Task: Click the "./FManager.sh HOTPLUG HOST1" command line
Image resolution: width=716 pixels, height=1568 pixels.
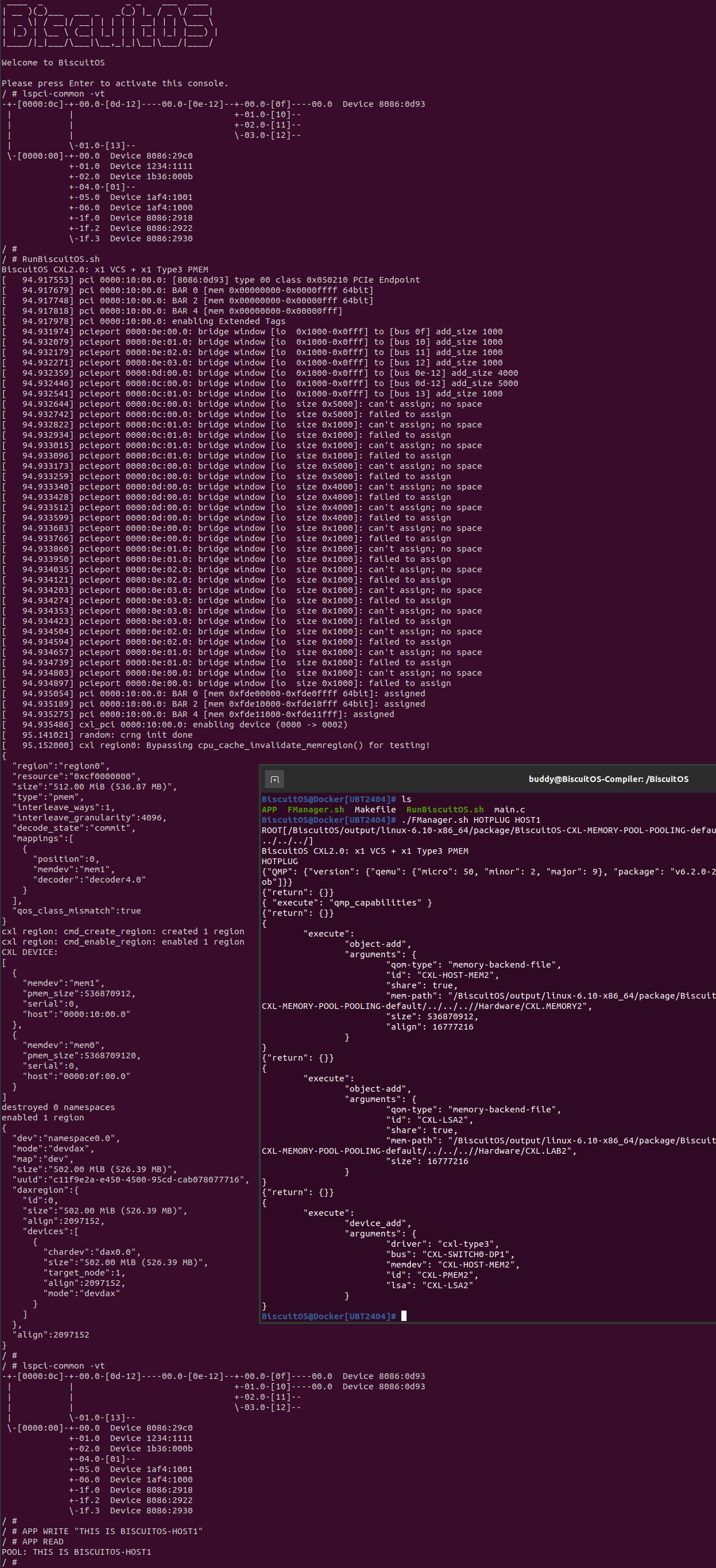Action: (471, 820)
